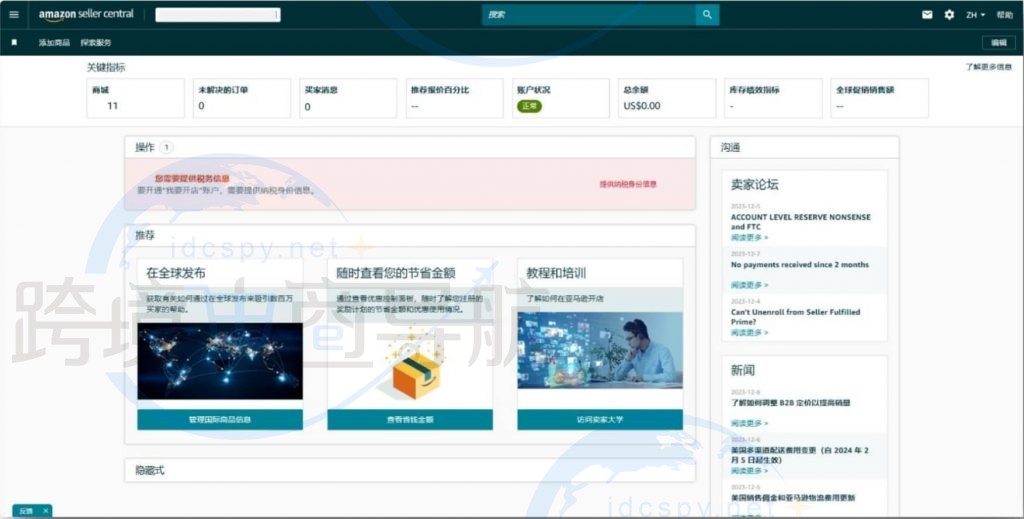Image resolution: width=1024 pixels, height=519 pixels.
Task: Open the settings gear icon
Action: click(949, 14)
